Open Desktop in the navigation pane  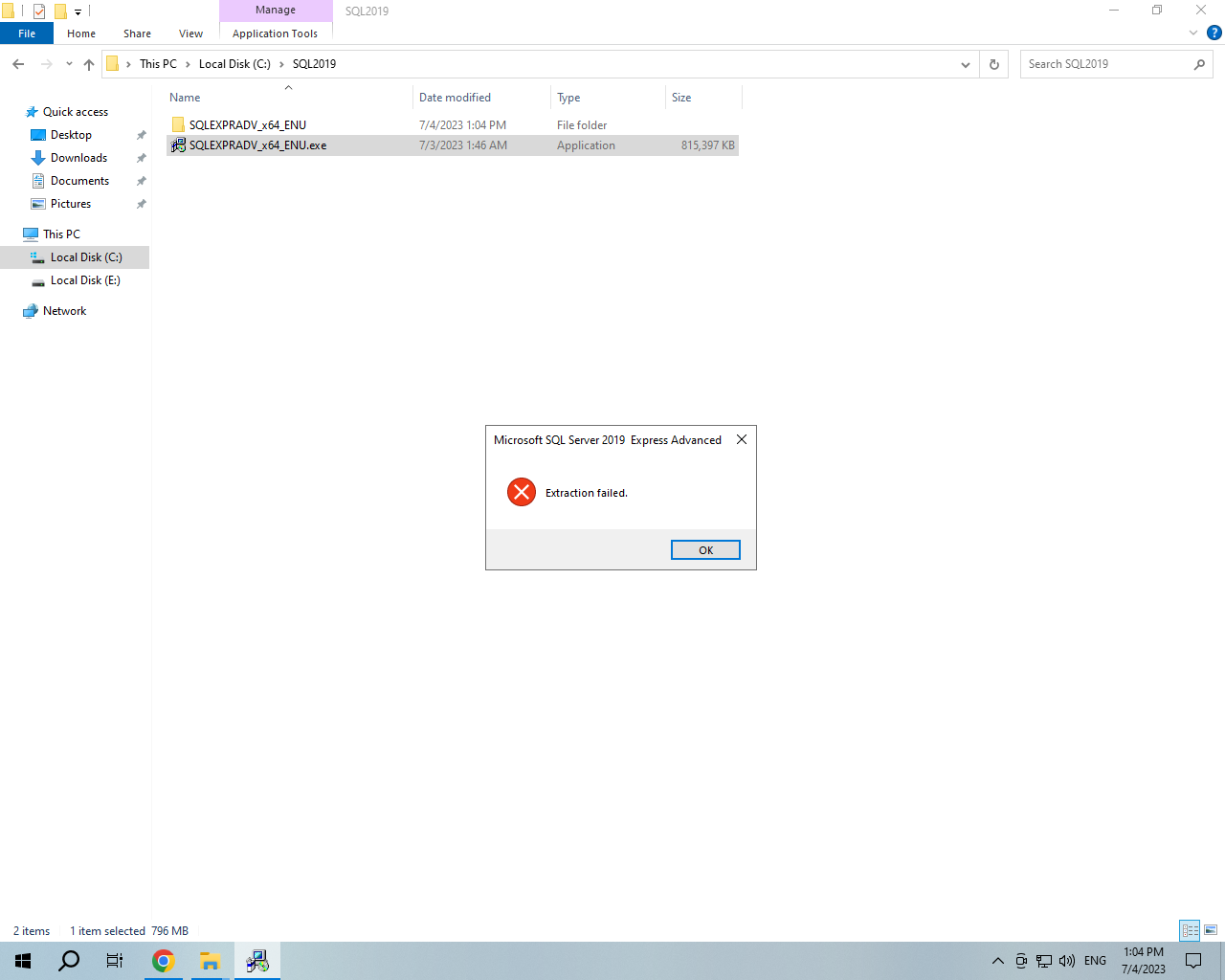[x=71, y=135]
